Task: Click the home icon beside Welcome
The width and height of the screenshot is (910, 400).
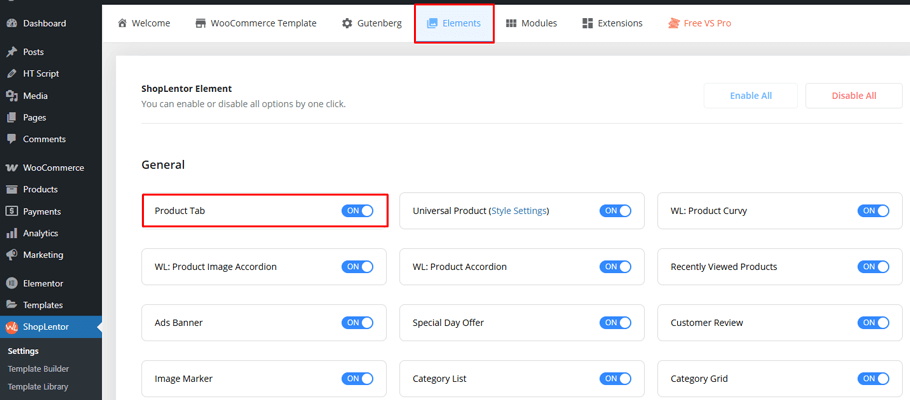Action: click(x=122, y=23)
